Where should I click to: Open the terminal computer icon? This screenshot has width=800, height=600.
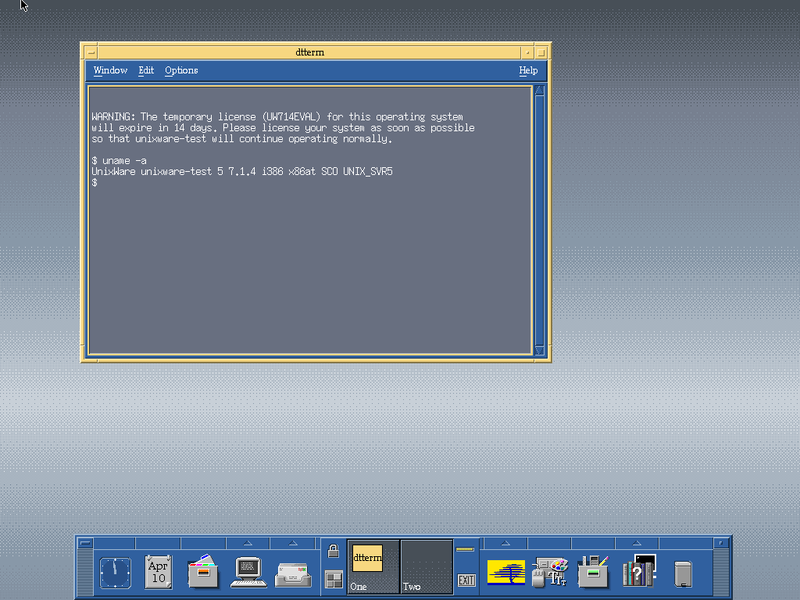(248, 572)
